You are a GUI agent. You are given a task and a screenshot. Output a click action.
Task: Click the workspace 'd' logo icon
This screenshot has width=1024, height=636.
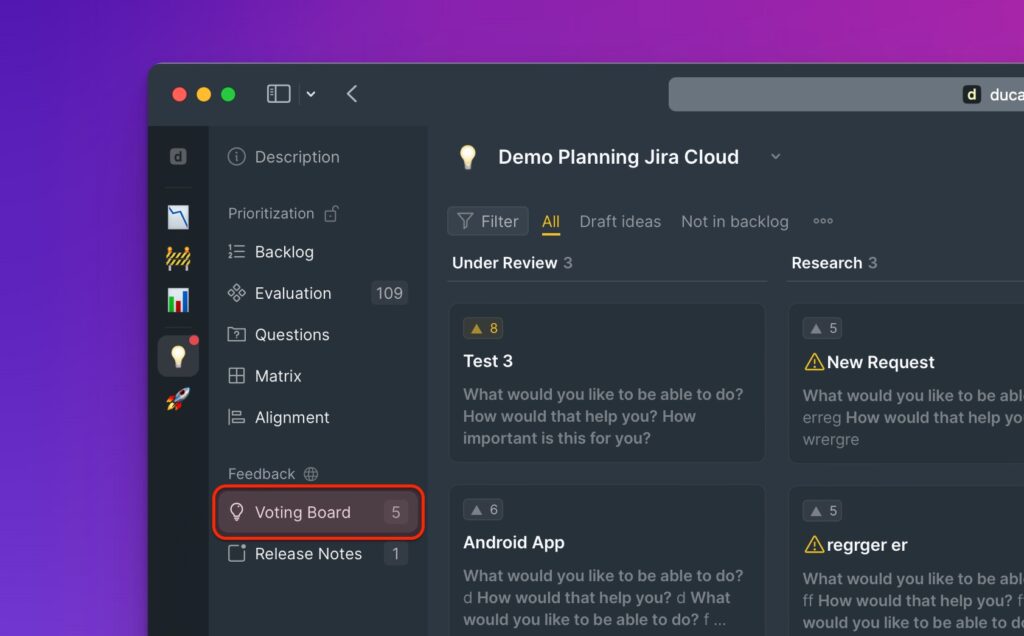tap(178, 157)
